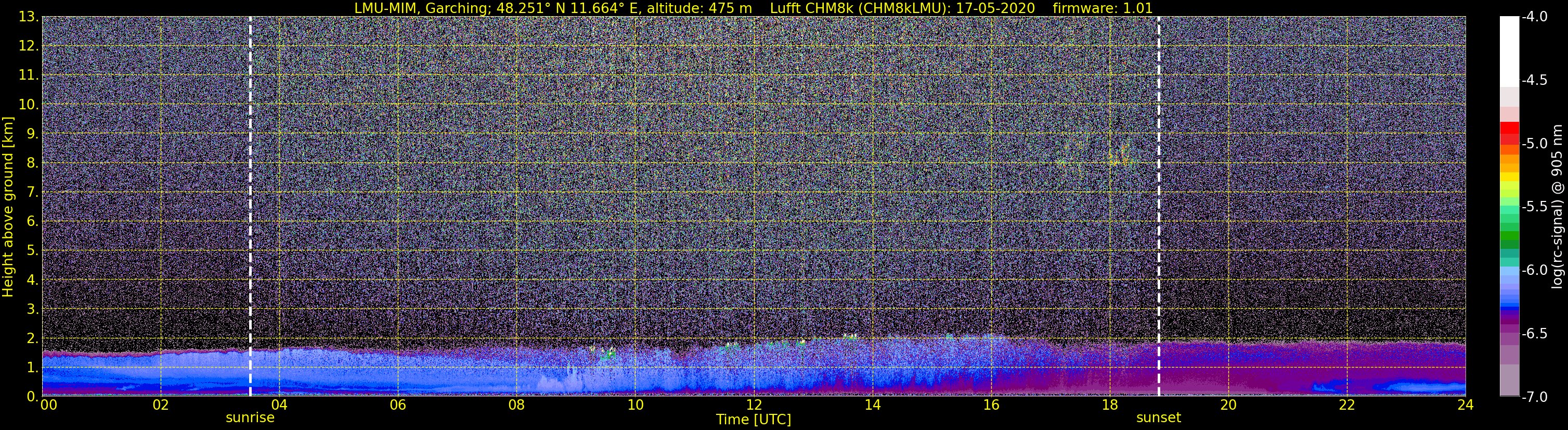Click the '24' time axis tick label
Image resolution: width=1568 pixels, height=430 pixels.
pyautogui.click(x=1465, y=405)
